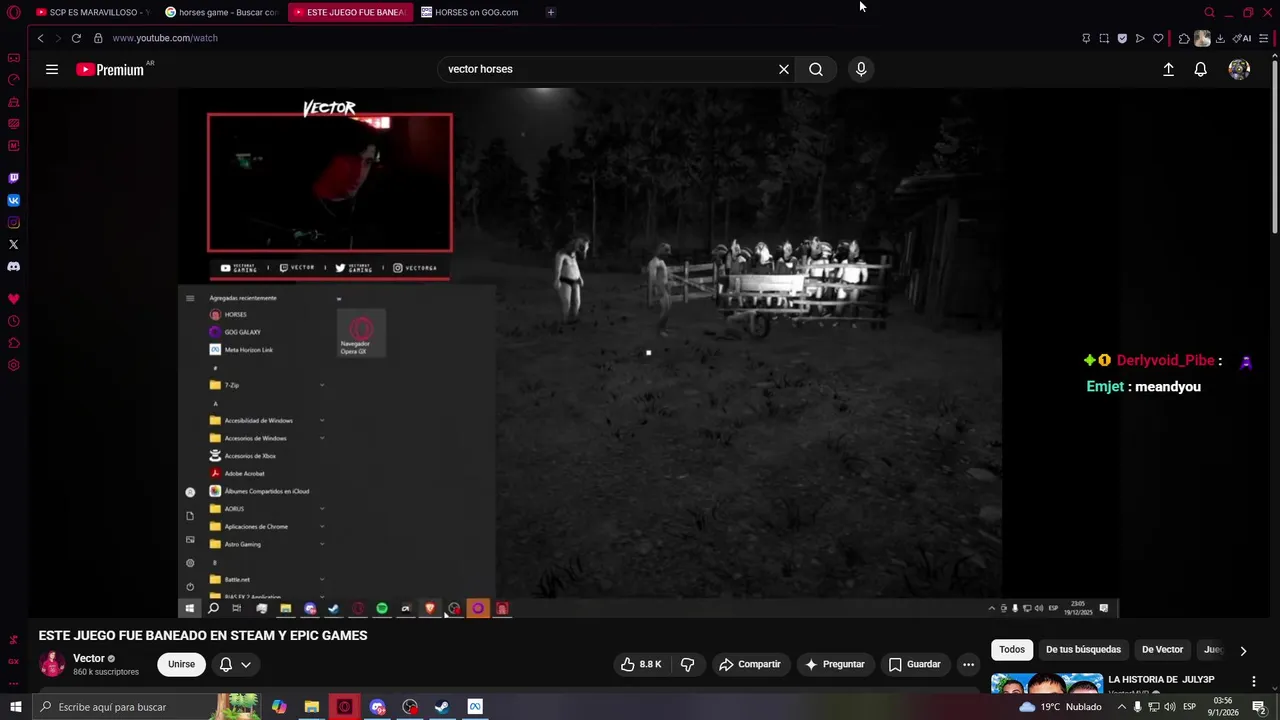Image resolution: width=1280 pixels, height=720 pixels.
Task: View site security lock information
Action: tap(98, 38)
